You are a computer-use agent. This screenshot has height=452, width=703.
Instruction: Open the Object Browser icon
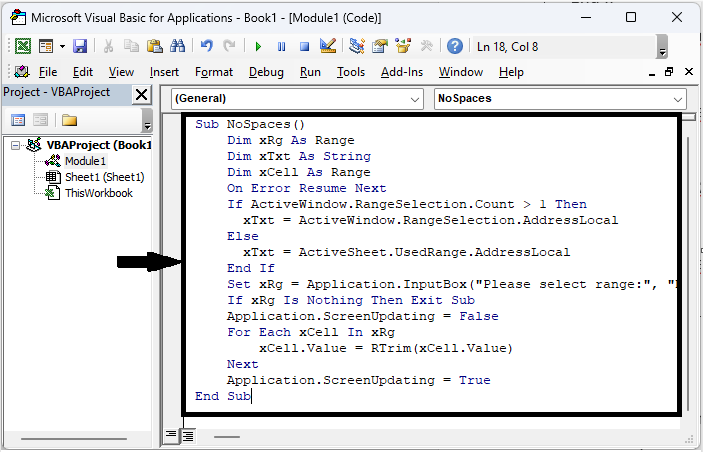pyautogui.click(x=403, y=46)
